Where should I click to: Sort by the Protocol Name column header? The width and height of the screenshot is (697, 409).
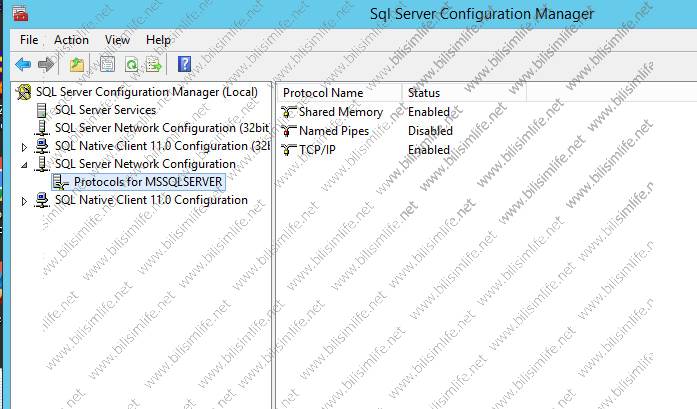340,93
